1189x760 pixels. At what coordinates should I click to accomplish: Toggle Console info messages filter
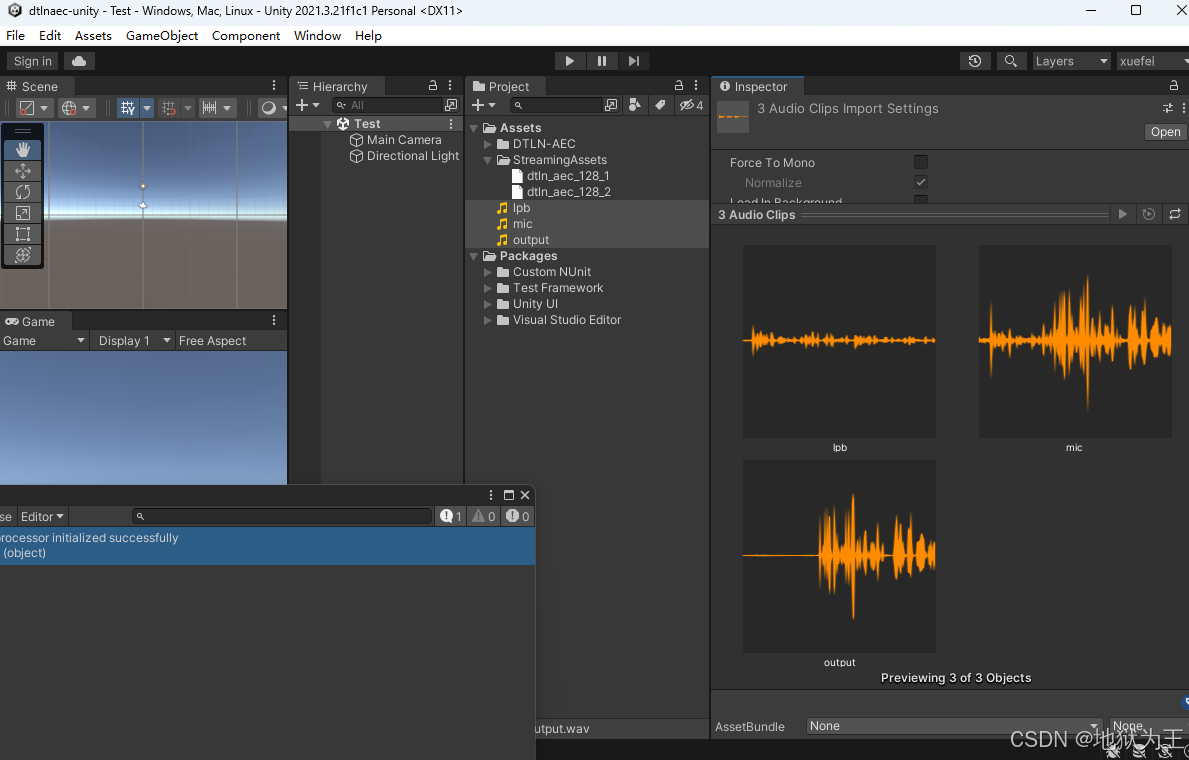click(x=450, y=517)
